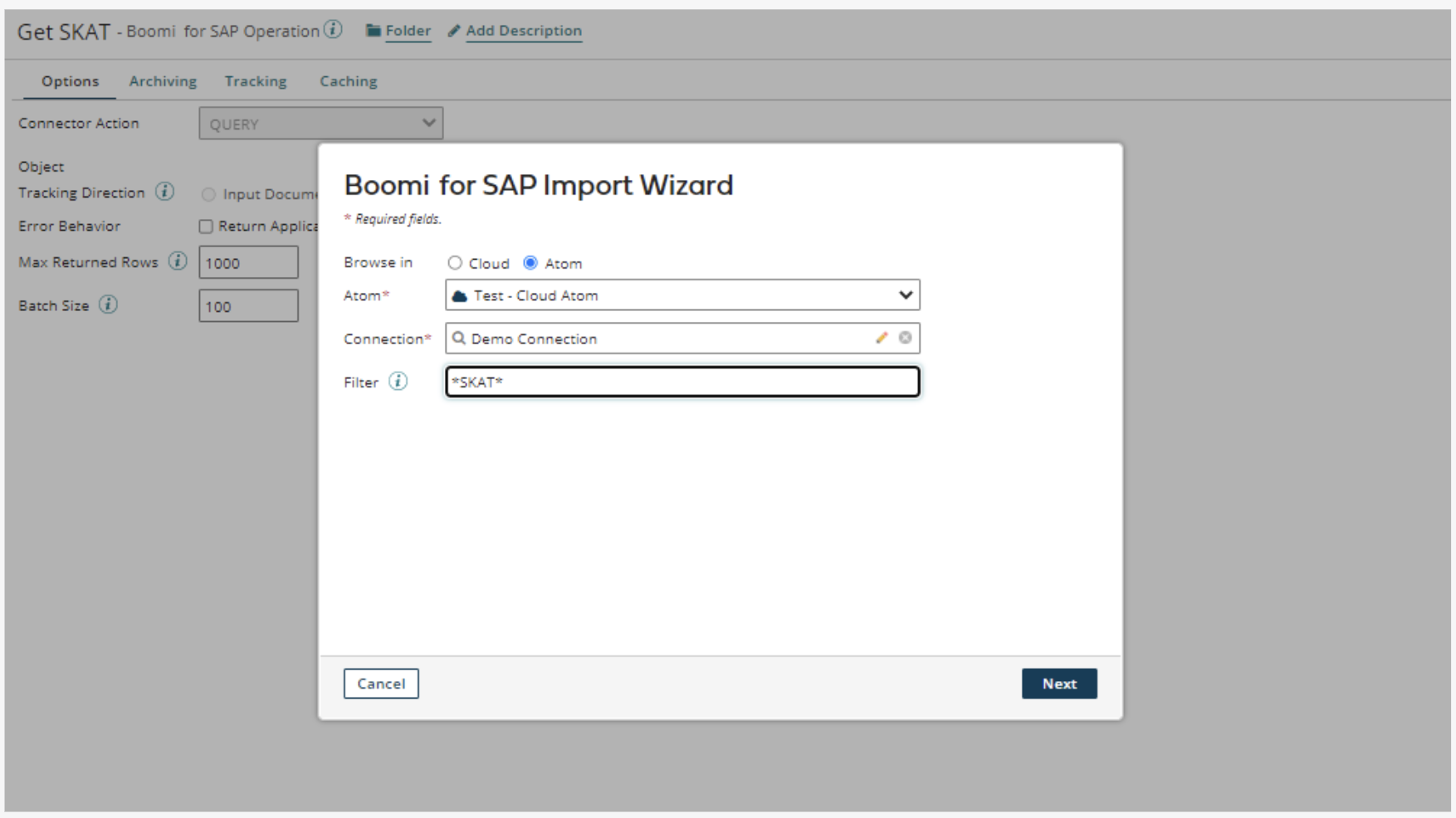Toggle the Return Application error checkbox
Image resolution: width=1456 pixels, height=818 pixels.
[206, 226]
